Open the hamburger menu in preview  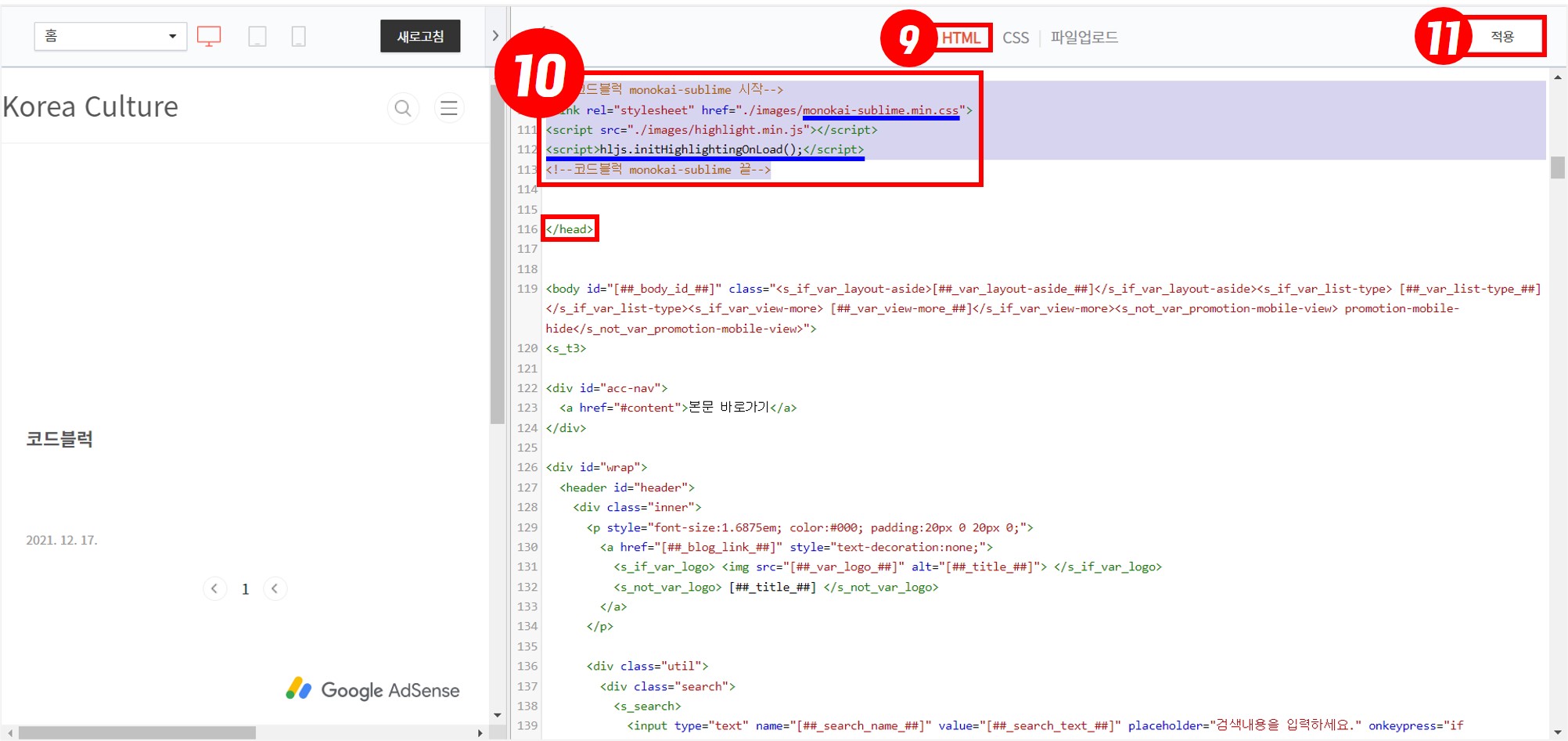click(x=449, y=108)
